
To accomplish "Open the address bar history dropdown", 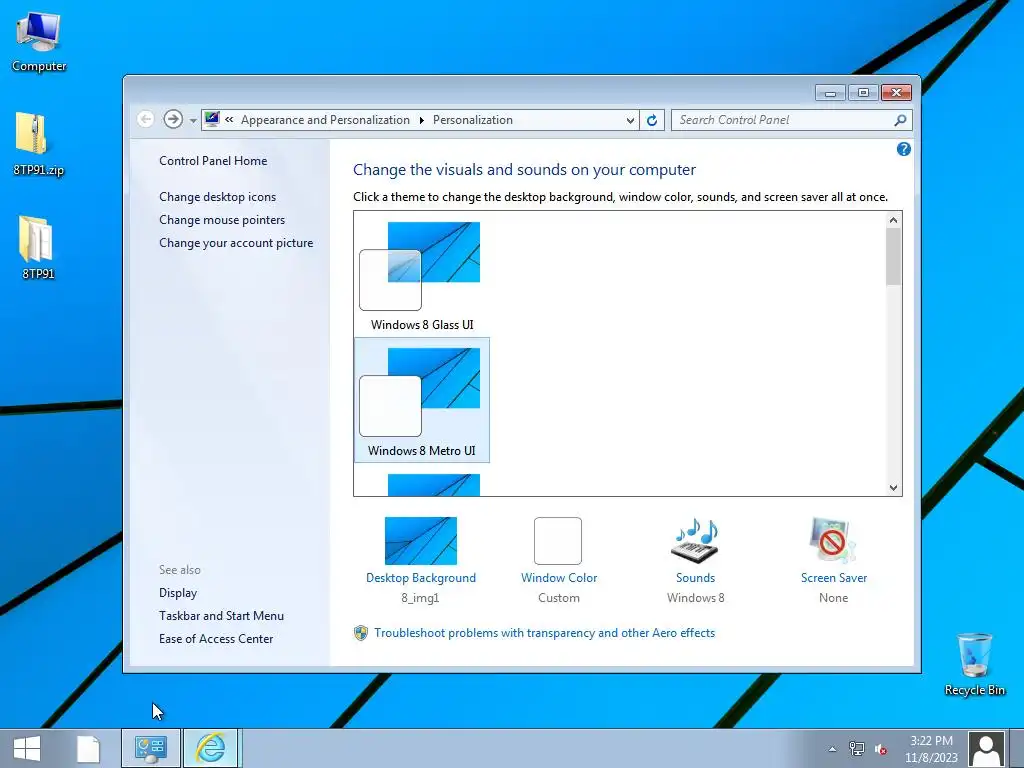I will click(x=630, y=120).
